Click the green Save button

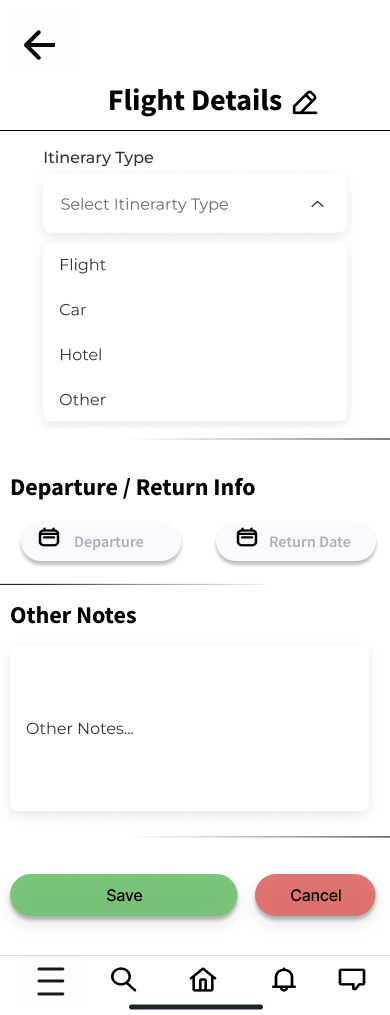pyautogui.click(x=124, y=895)
